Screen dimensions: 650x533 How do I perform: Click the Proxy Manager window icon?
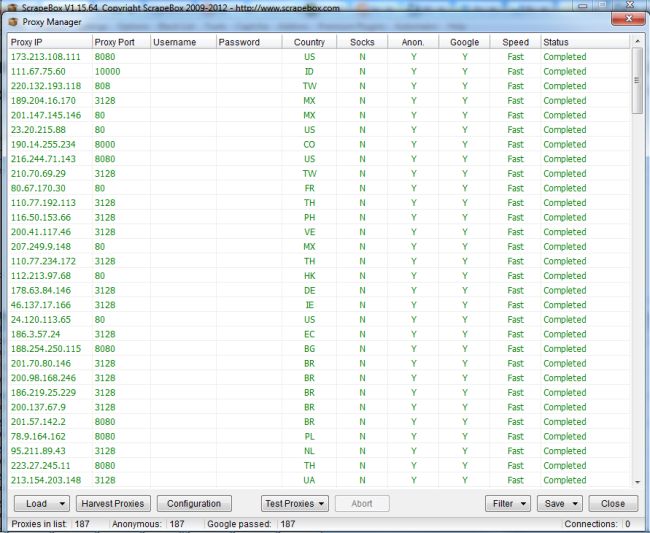(x=13, y=22)
